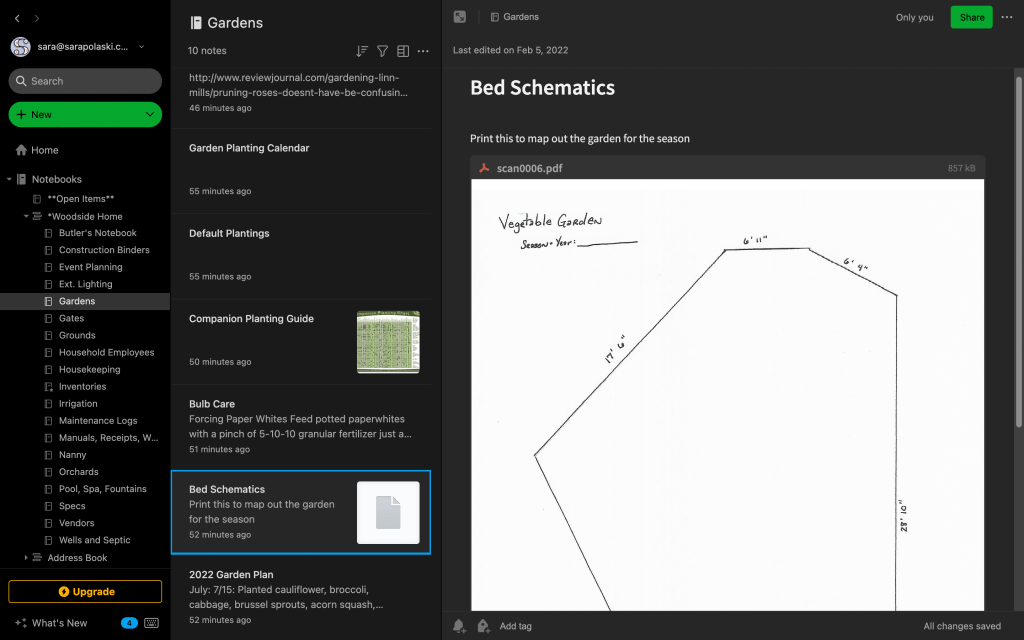The height and width of the screenshot is (640, 1024).
Task: Go to Home in sidebar
Action: pyautogui.click(x=45, y=150)
